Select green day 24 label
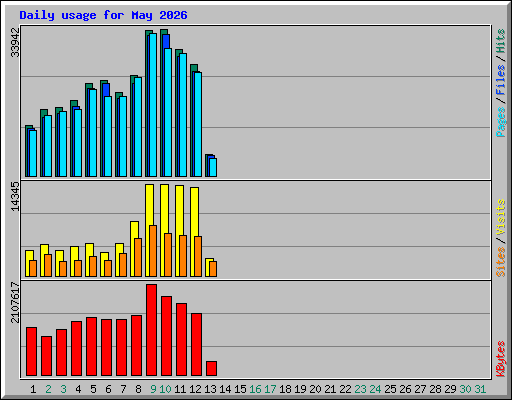Screen dimensions: 512x400 coord(375,389)
